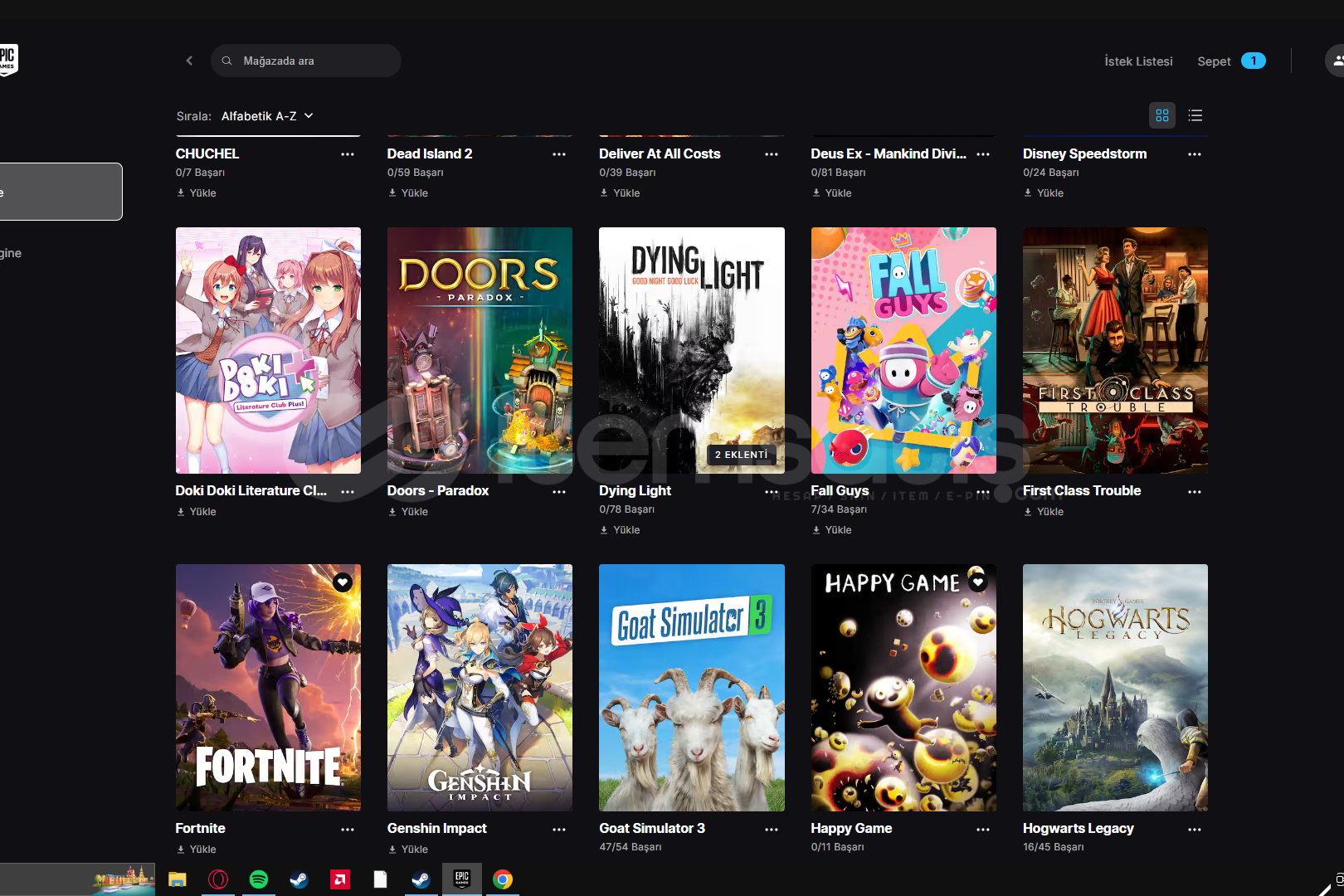Open İstek Listesi wishlist
This screenshot has height=896, width=1344.
coord(1138,61)
